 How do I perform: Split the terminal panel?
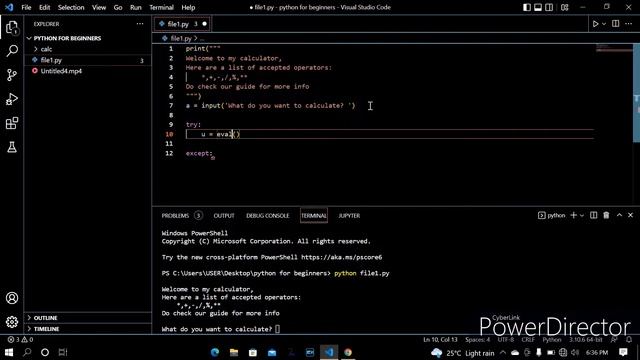tap(593, 215)
